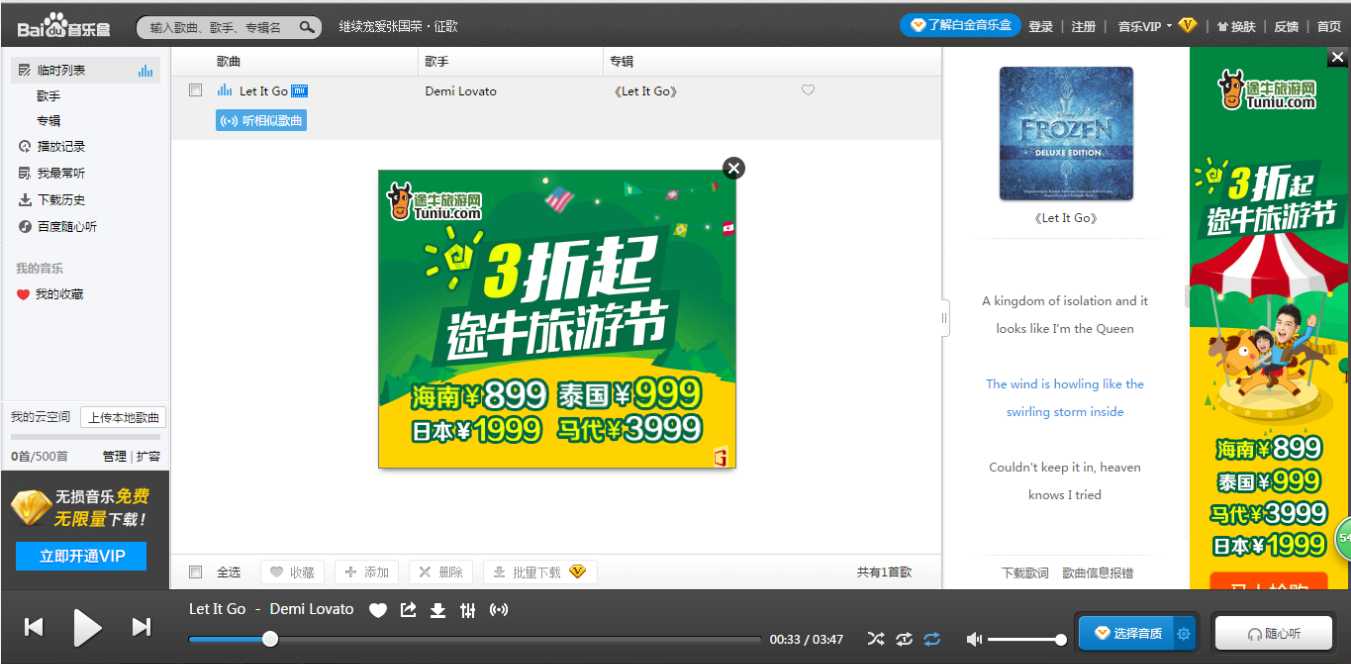Favorite Let It Go with the row heart icon
Viewport: 1351px width, 664px height.
tap(808, 91)
